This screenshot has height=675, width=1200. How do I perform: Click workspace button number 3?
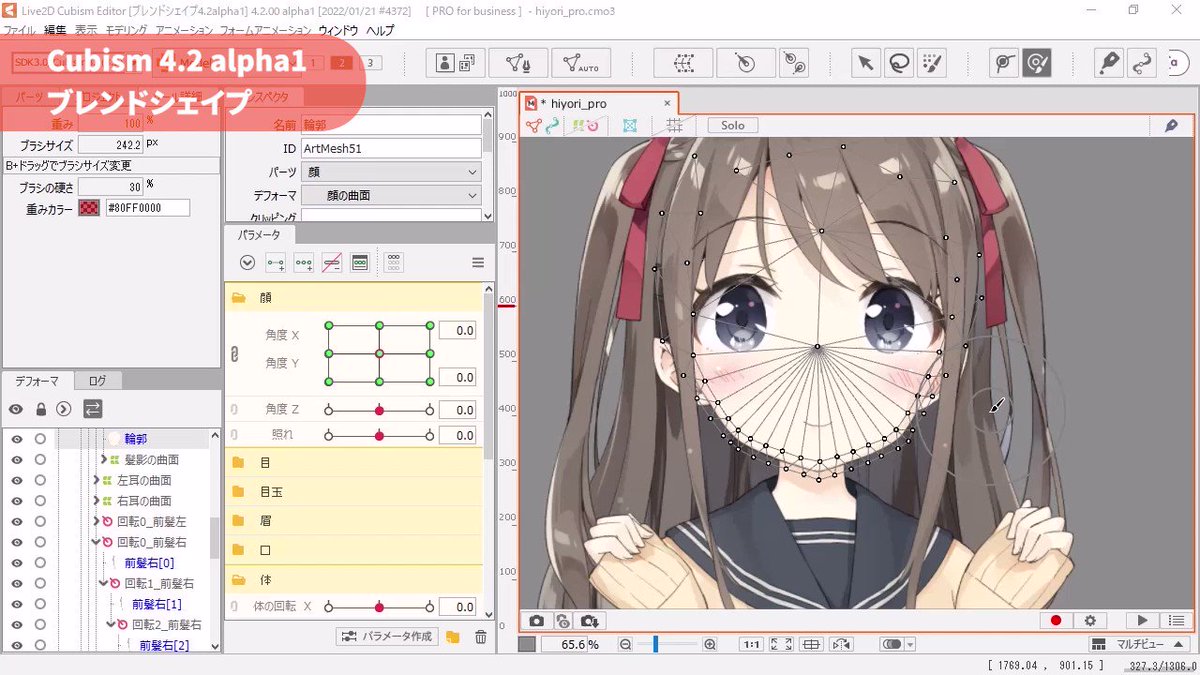coord(371,63)
